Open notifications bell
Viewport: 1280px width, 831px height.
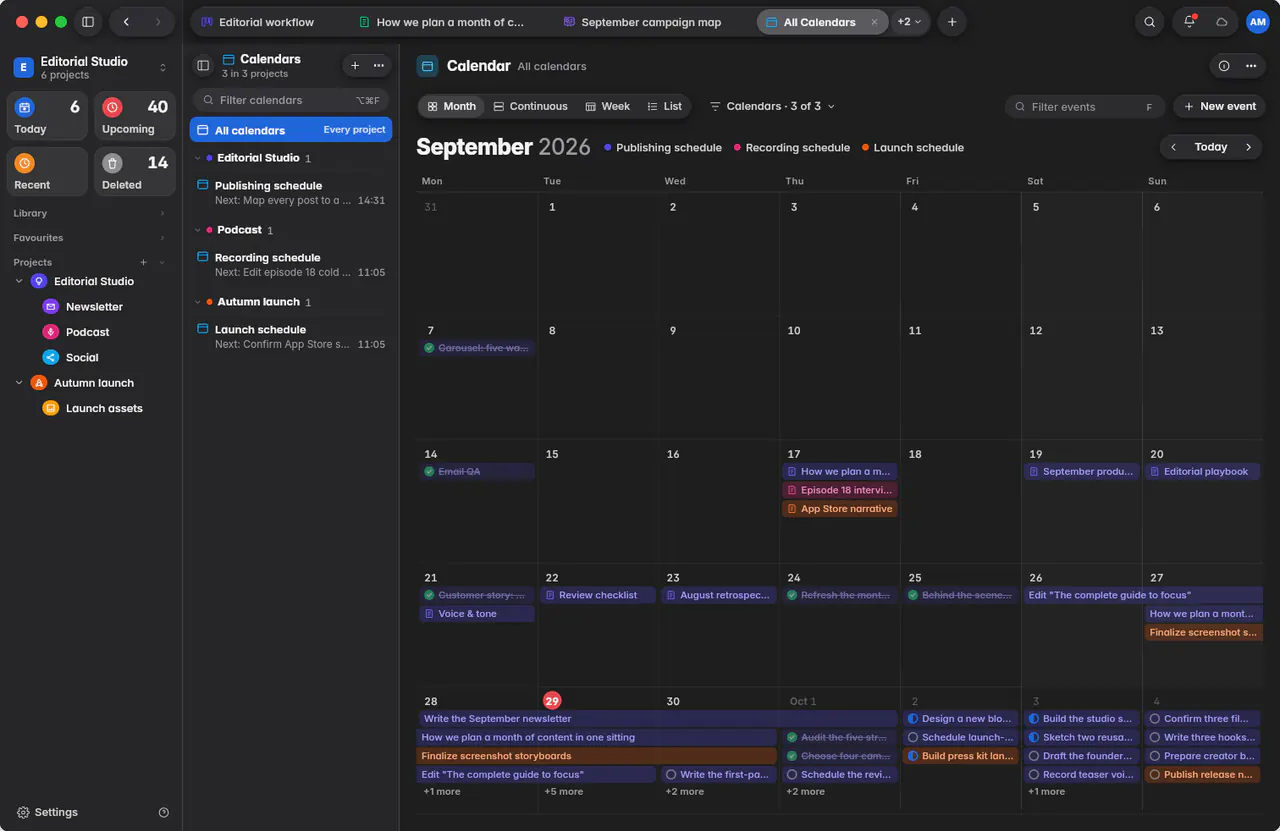[x=1189, y=22]
